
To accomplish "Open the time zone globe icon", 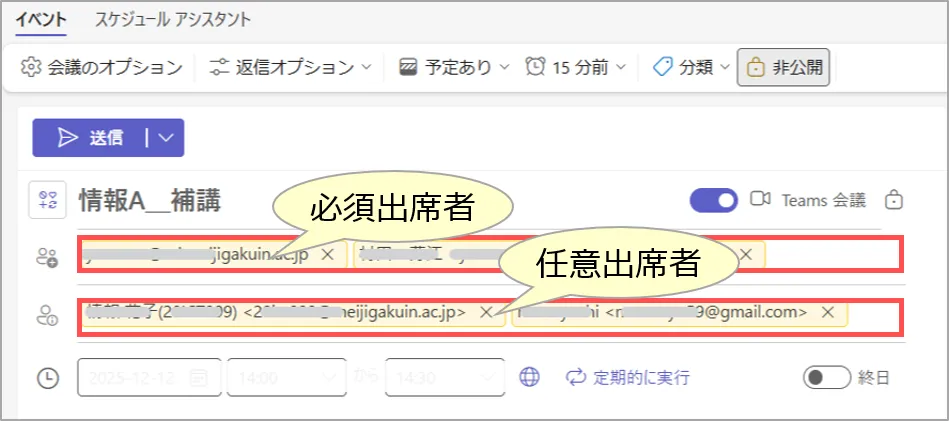I will 530,377.
